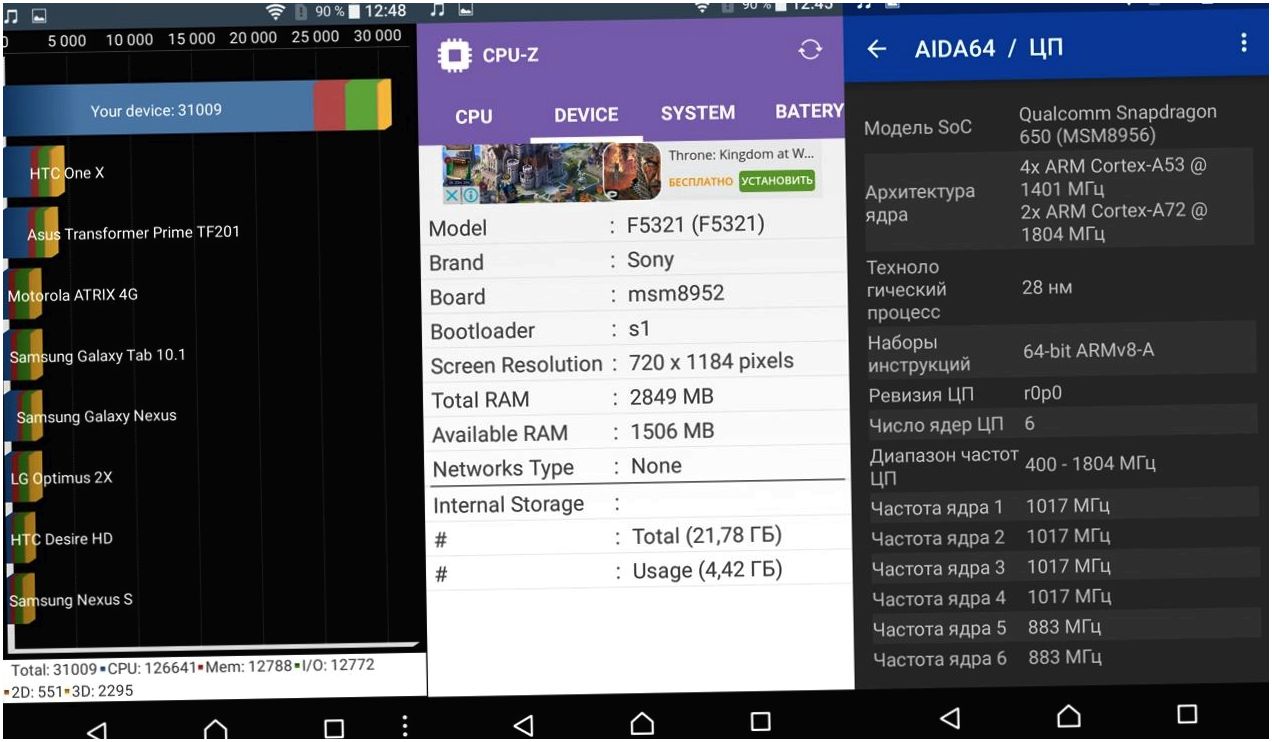The width and height of the screenshot is (1272, 742).
Task: Tap the Bootloader row showing s1
Action: pos(636,329)
